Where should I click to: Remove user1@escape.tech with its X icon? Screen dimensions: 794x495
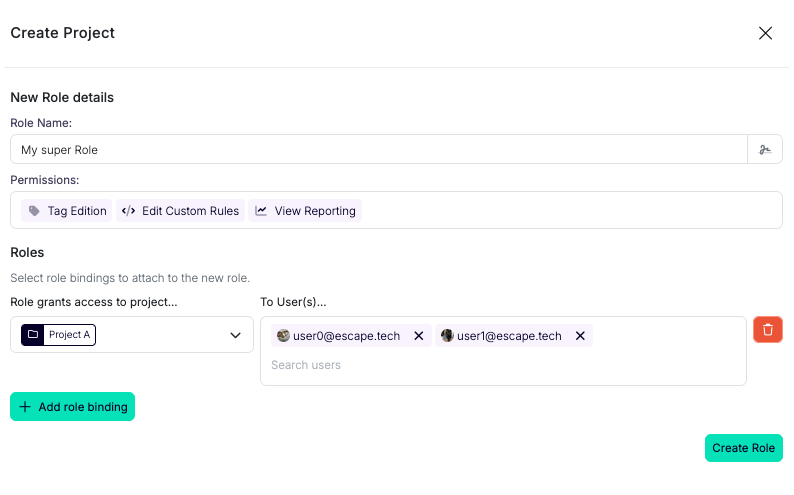pyautogui.click(x=580, y=336)
